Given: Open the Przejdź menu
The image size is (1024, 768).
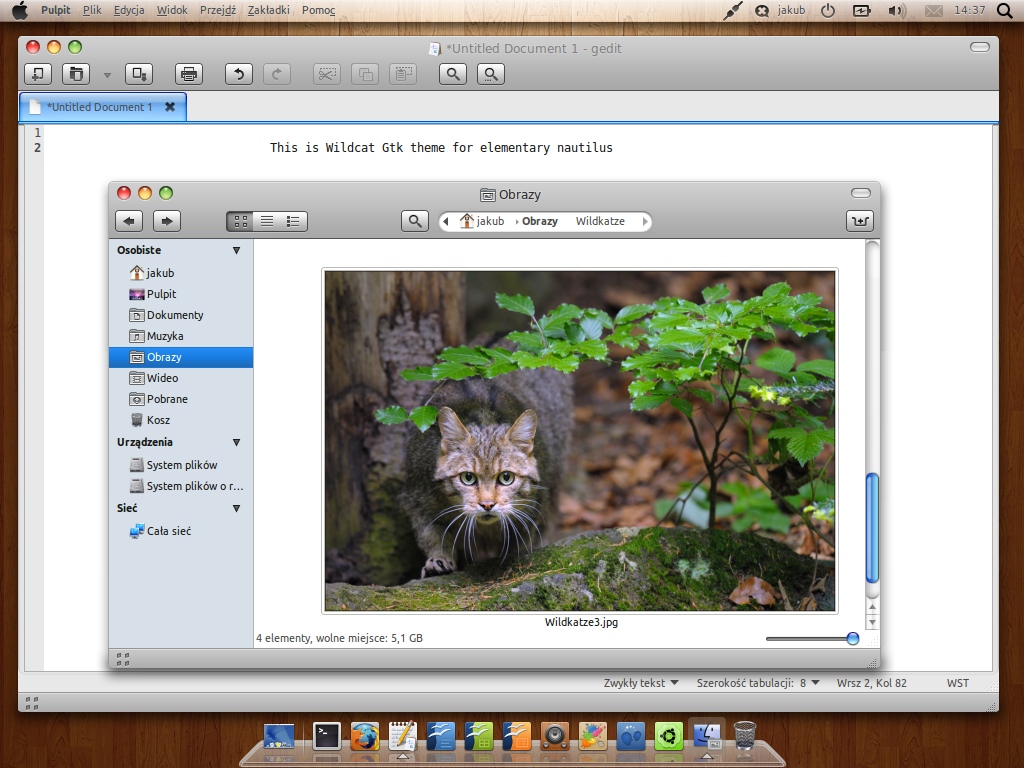Looking at the screenshot, I should (218, 10).
